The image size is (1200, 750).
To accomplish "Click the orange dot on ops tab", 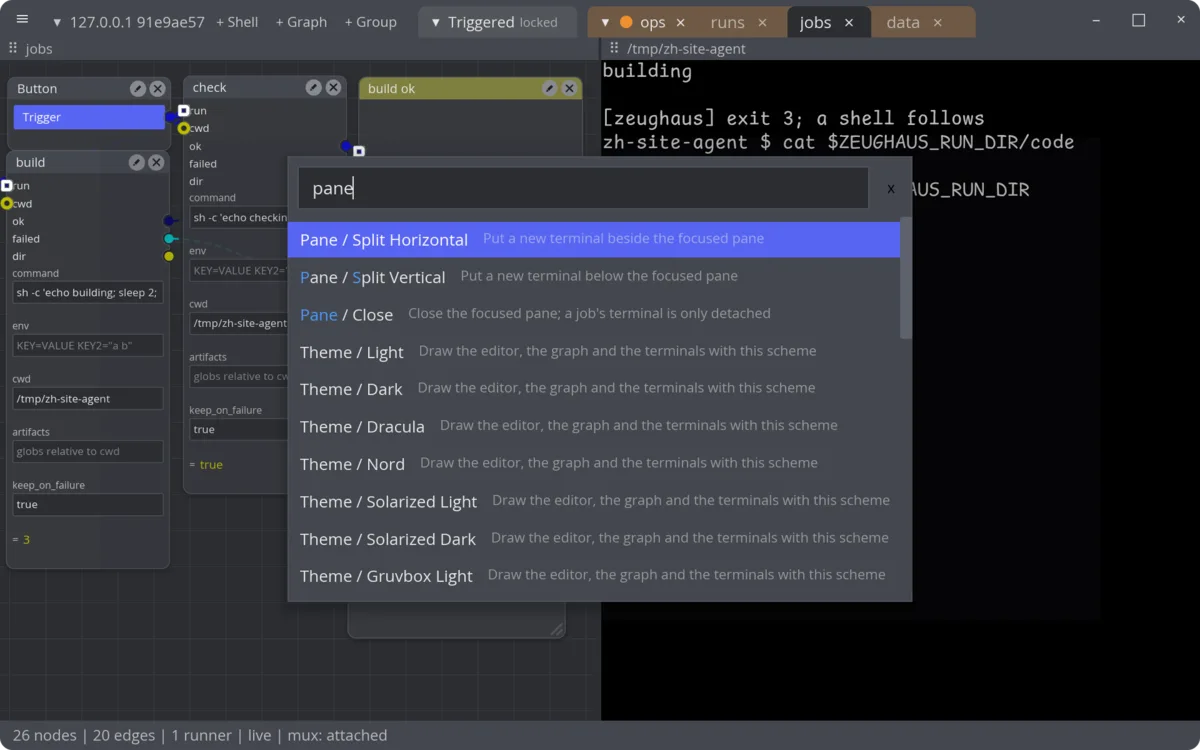I will (626, 22).
